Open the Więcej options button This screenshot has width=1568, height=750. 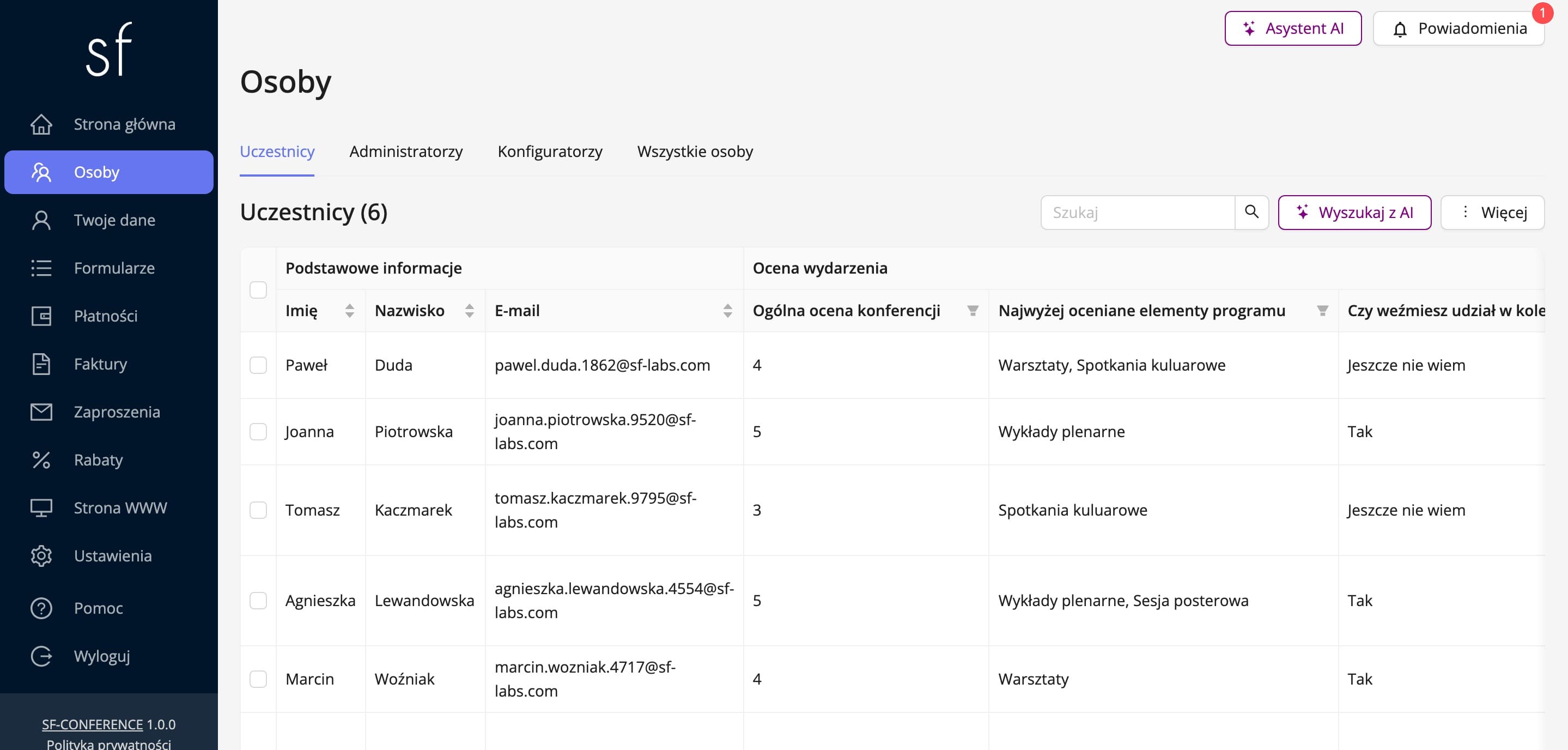click(x=1492, y=212)
